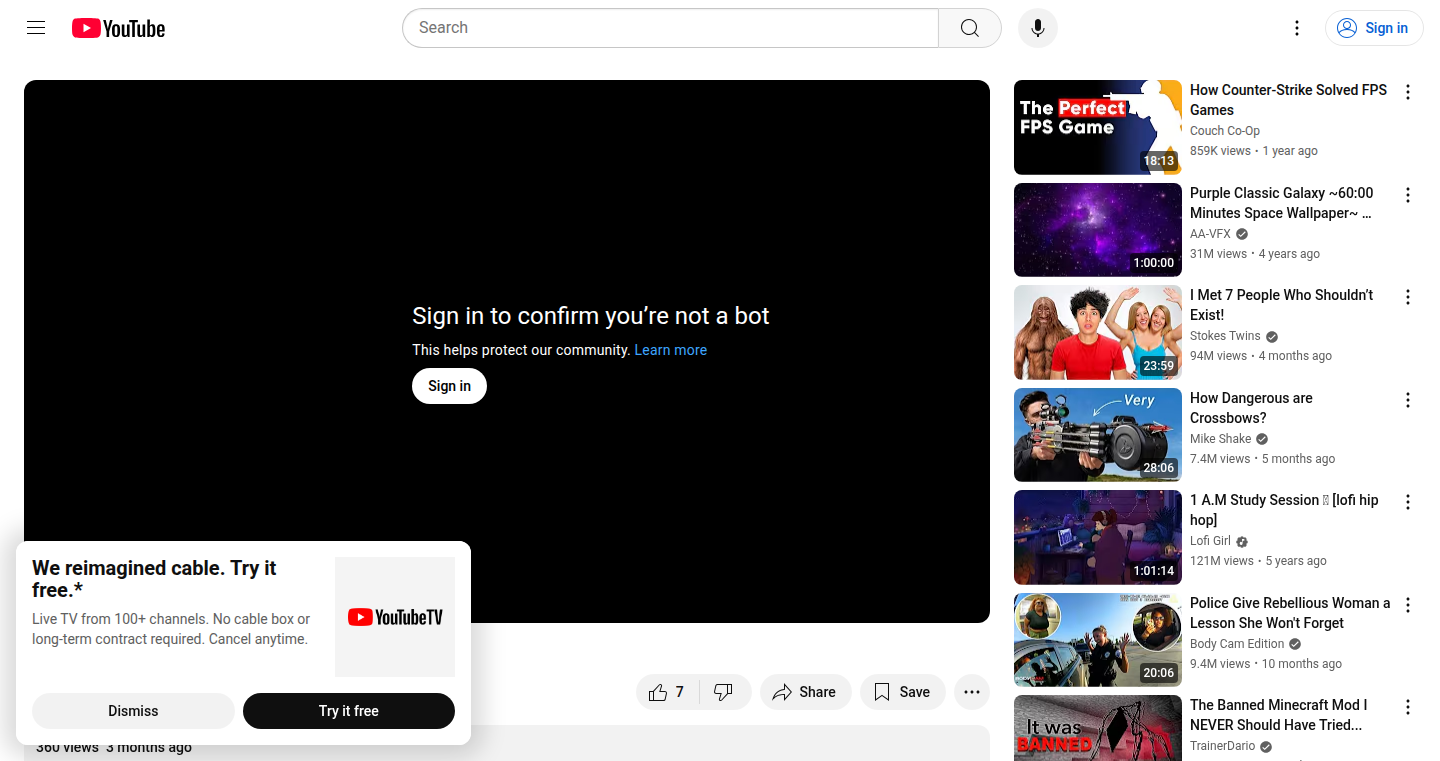1440x761 pixels.
Task: Open the Perfect FPS Game thumbnail
Action: coord(1098,127)
